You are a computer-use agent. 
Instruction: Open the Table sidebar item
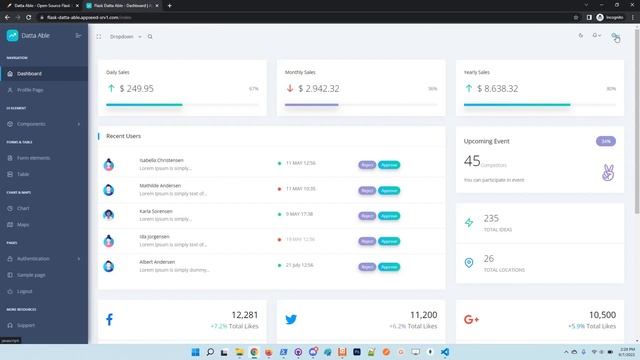[x=44, y=174]
